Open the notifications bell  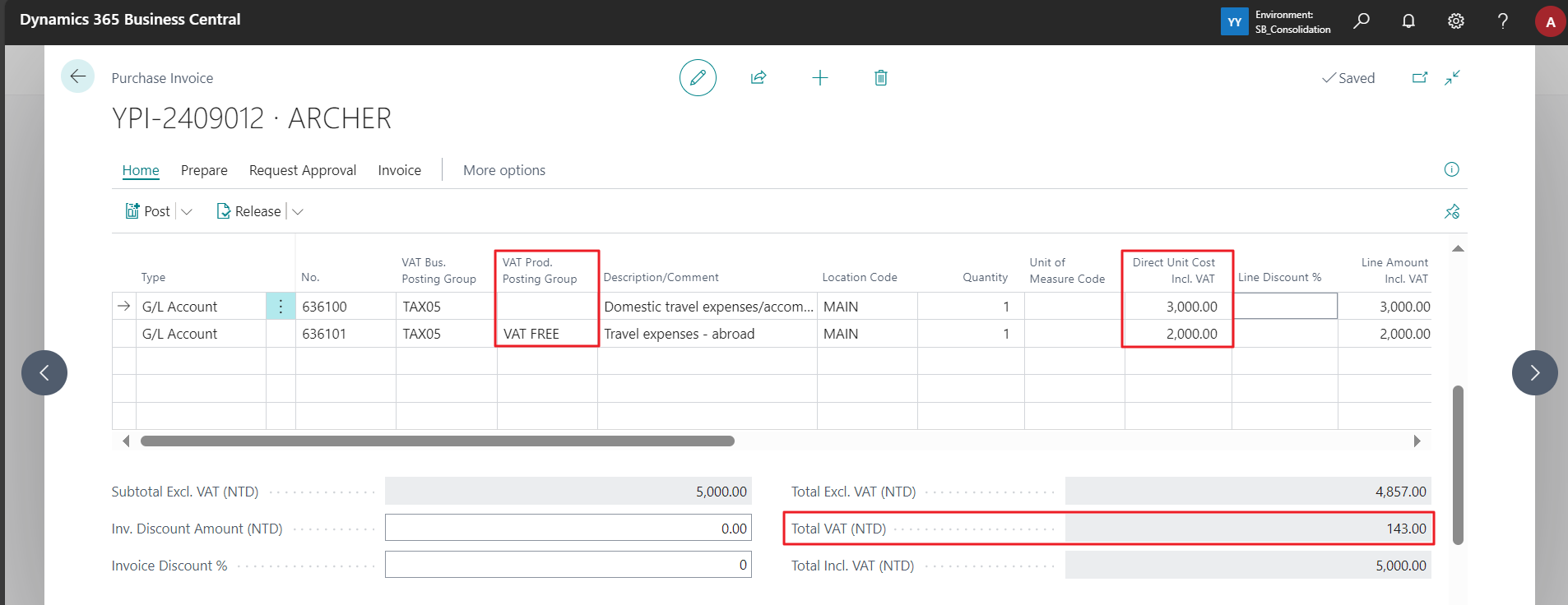[x=1408, y=21]
